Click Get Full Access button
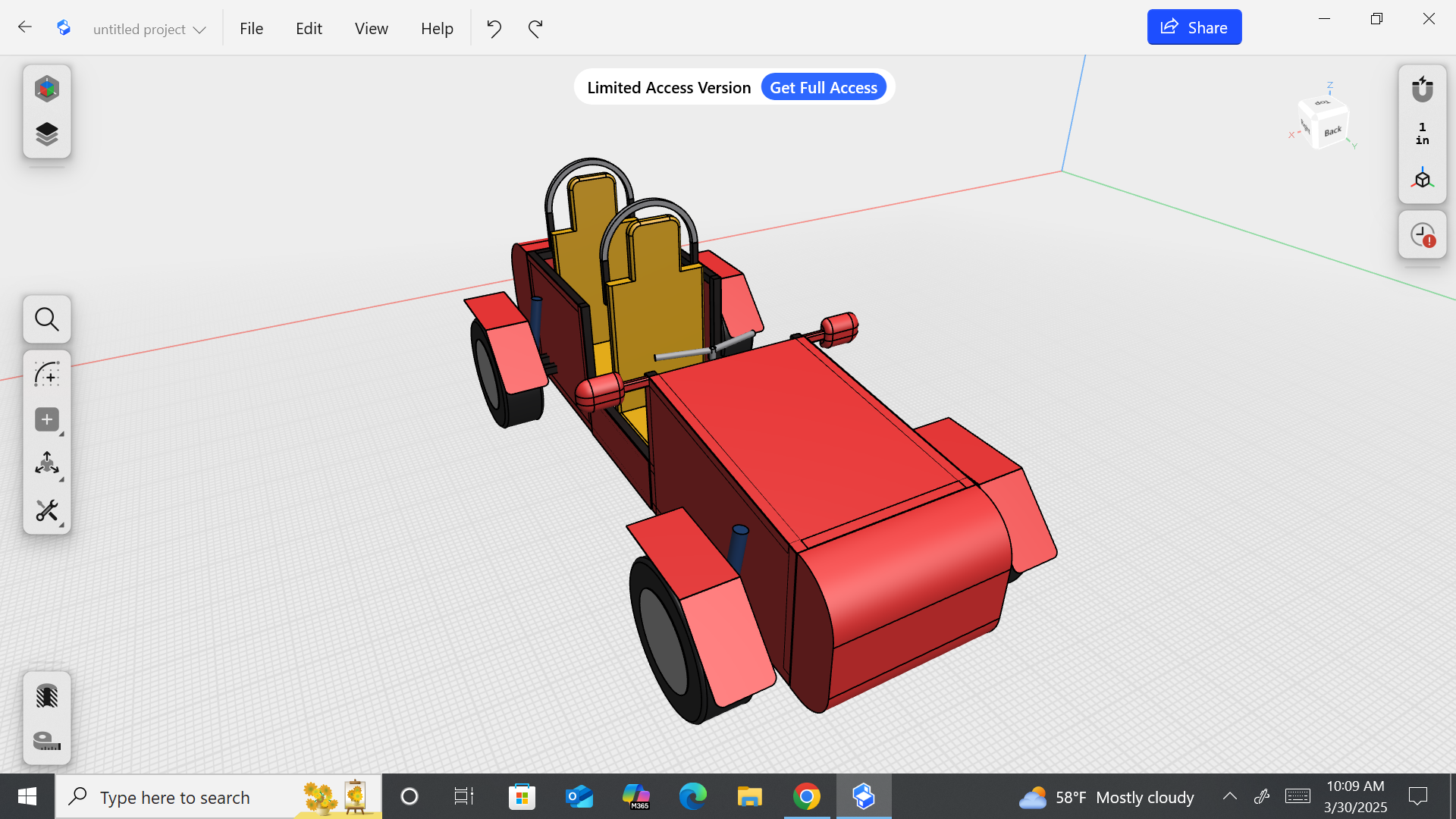This screenshot has height=819, width=1456. click(823, 88)
